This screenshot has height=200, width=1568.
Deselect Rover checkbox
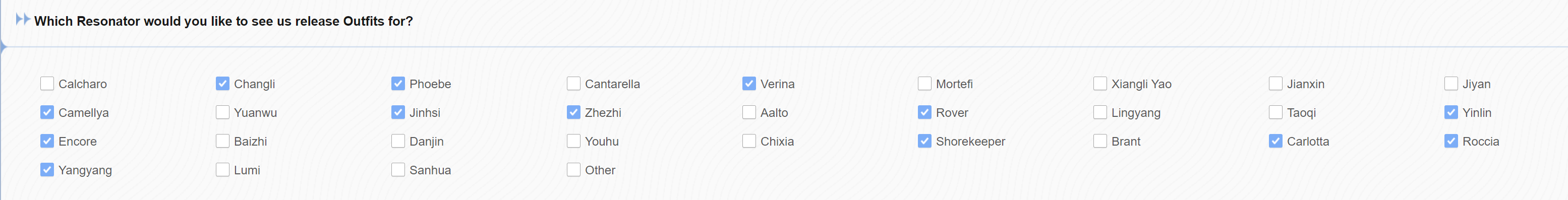pyautogui.click(x=924, y=112)
